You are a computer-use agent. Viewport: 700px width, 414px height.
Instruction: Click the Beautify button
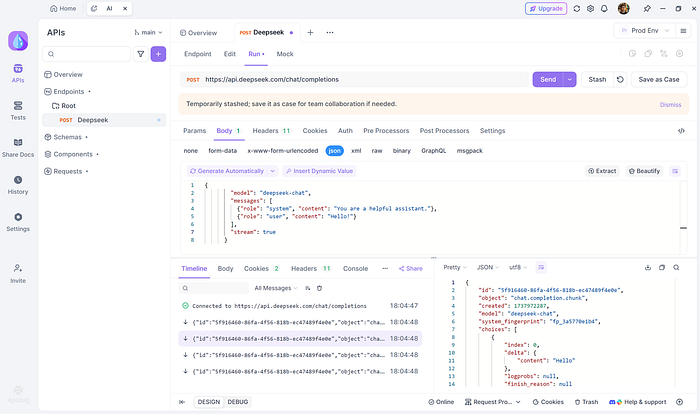644,171
